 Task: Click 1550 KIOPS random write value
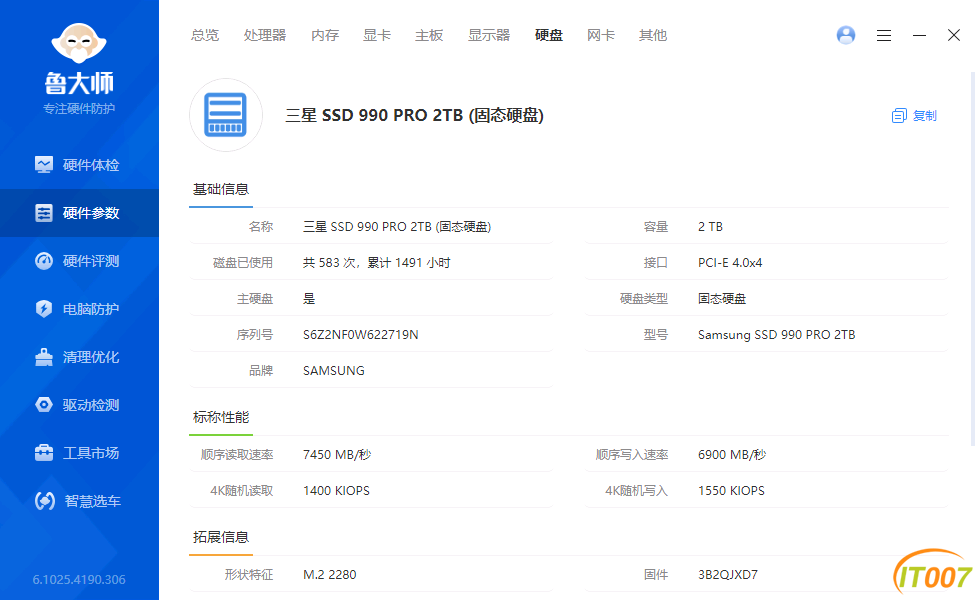pyautogui.click(x=731, y=491)
